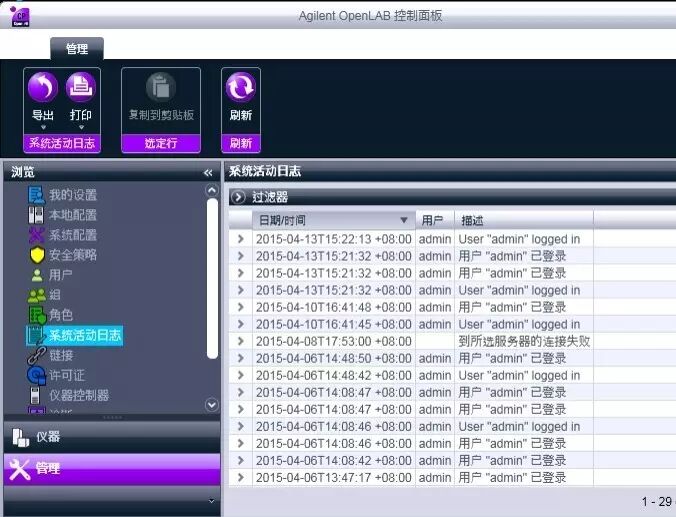Image resolution: width=676 pixels, height=517 pixels.
Task: Expand the row 2015-04-06T14:48:42
Action: click(241, 375)
